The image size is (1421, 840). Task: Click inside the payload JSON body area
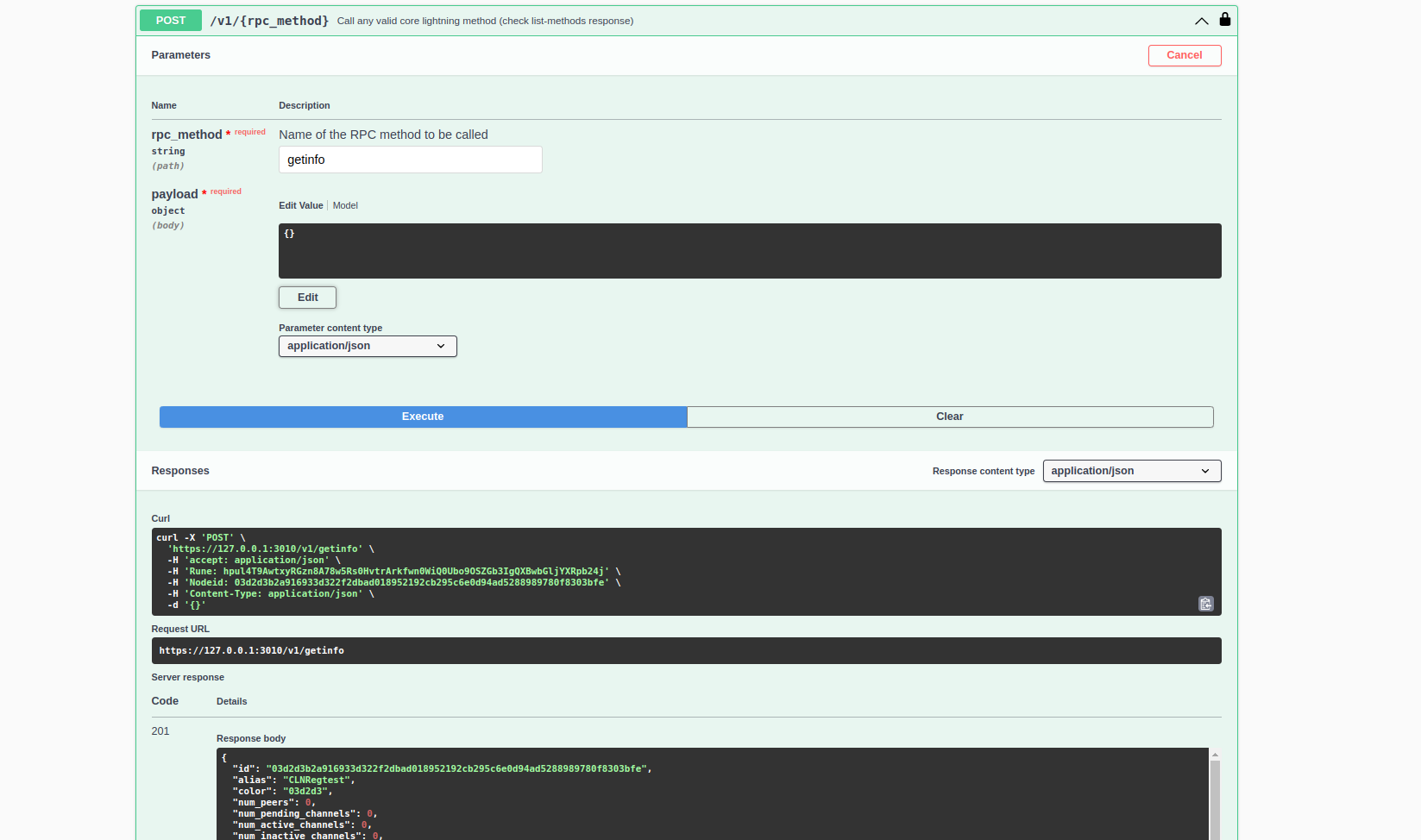[750, 251]
